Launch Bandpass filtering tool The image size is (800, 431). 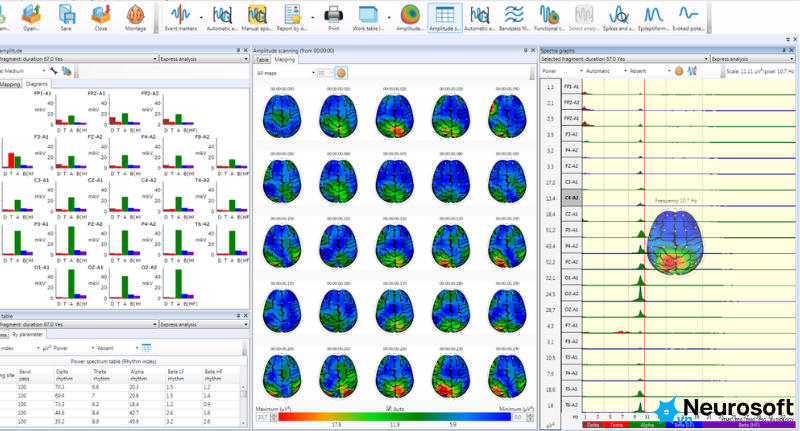(514, 18)
